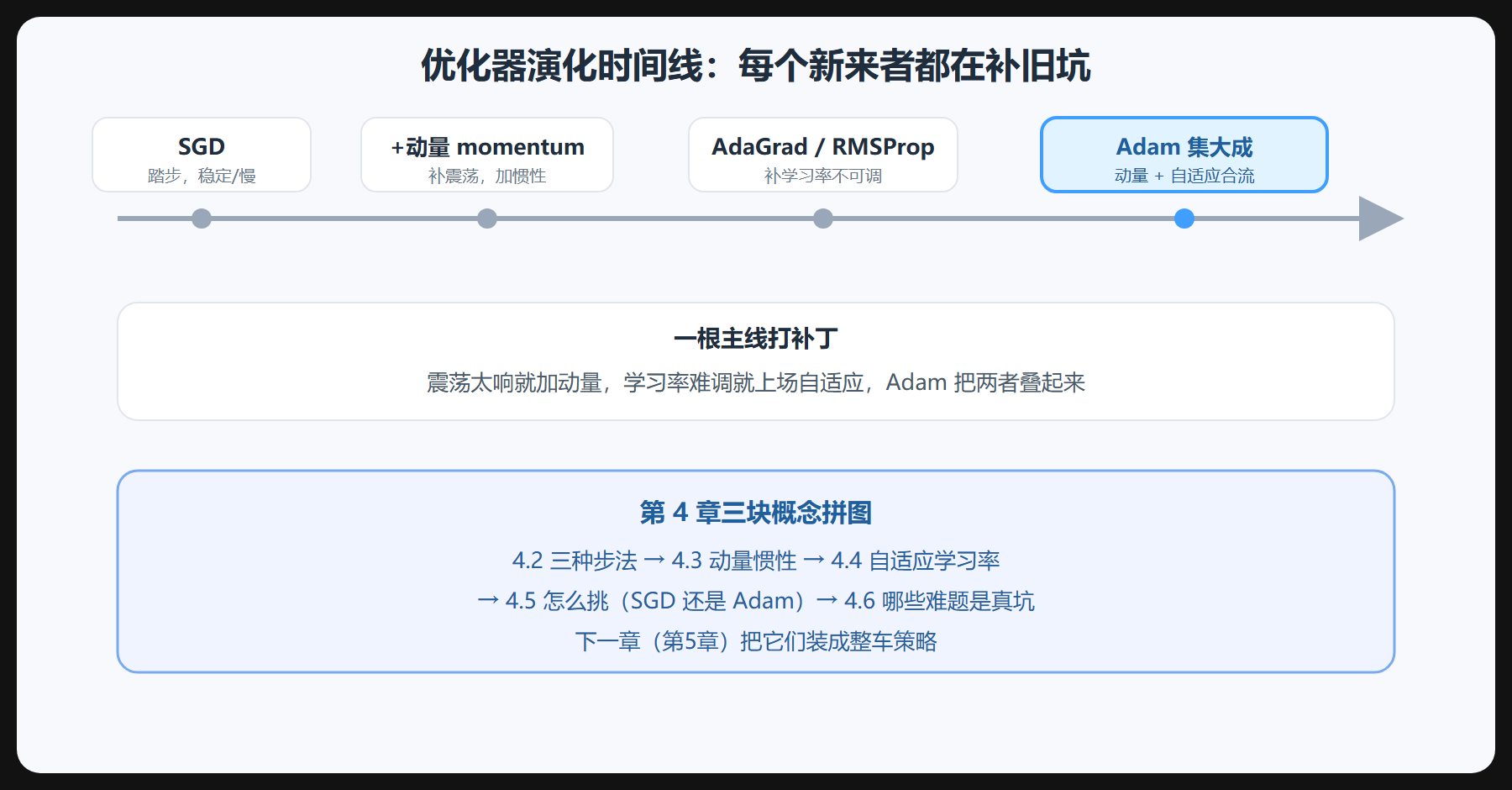Click the sentence starting 震荡太响就加动量
This screenshot has height=790, width=1512.
[756, 382]
